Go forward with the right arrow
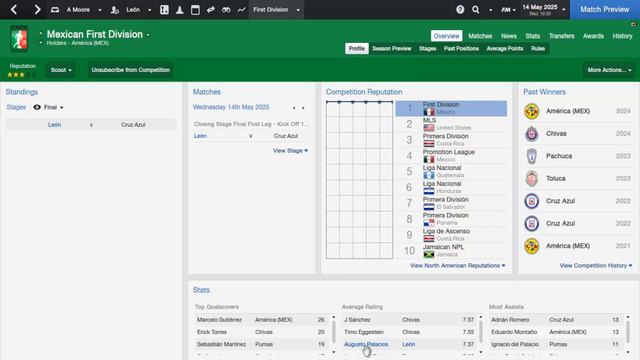Image resolution: width=640 pixels, height=360 pixels. tap(37, 9)
